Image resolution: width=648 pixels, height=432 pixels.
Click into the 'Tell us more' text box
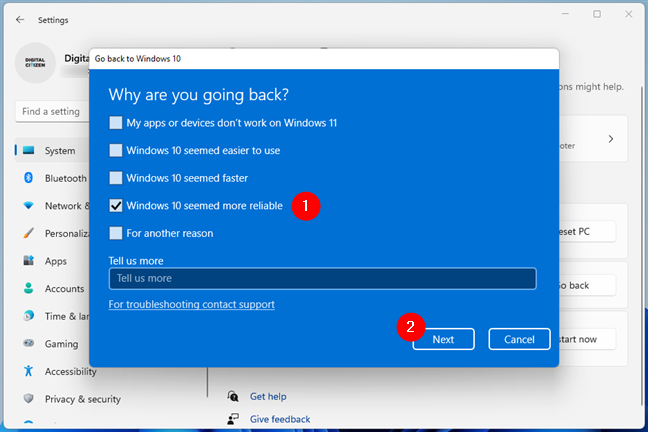pyautogui.click(x=322, y=279)
